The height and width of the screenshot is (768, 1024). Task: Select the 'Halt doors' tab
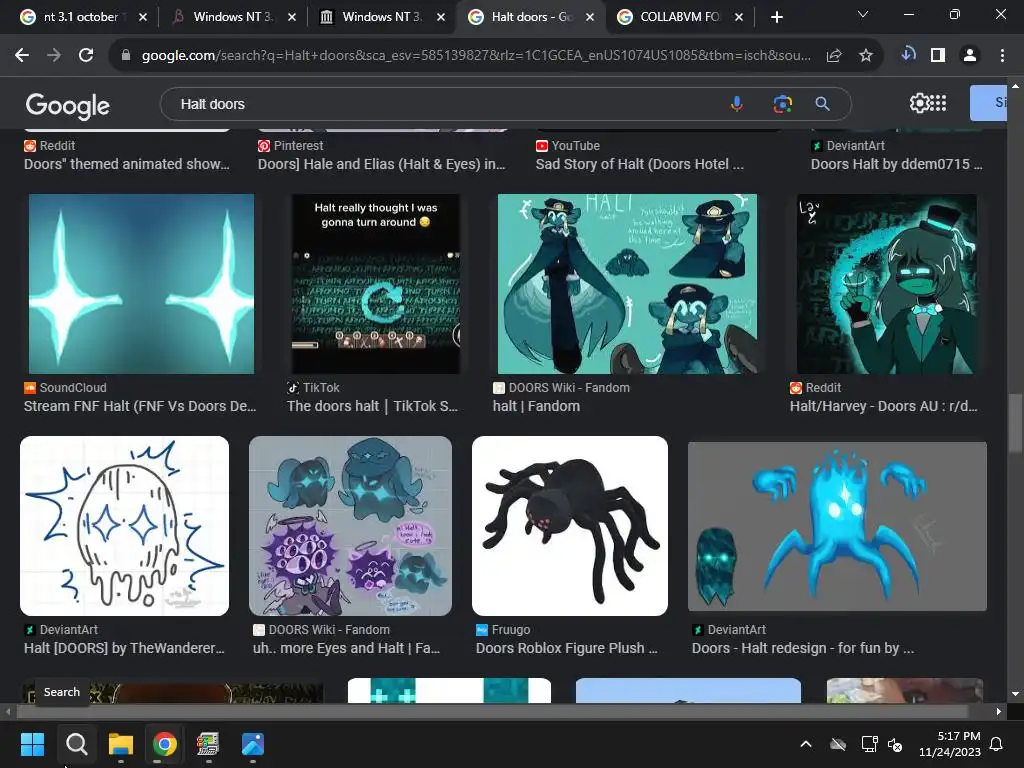531,17
